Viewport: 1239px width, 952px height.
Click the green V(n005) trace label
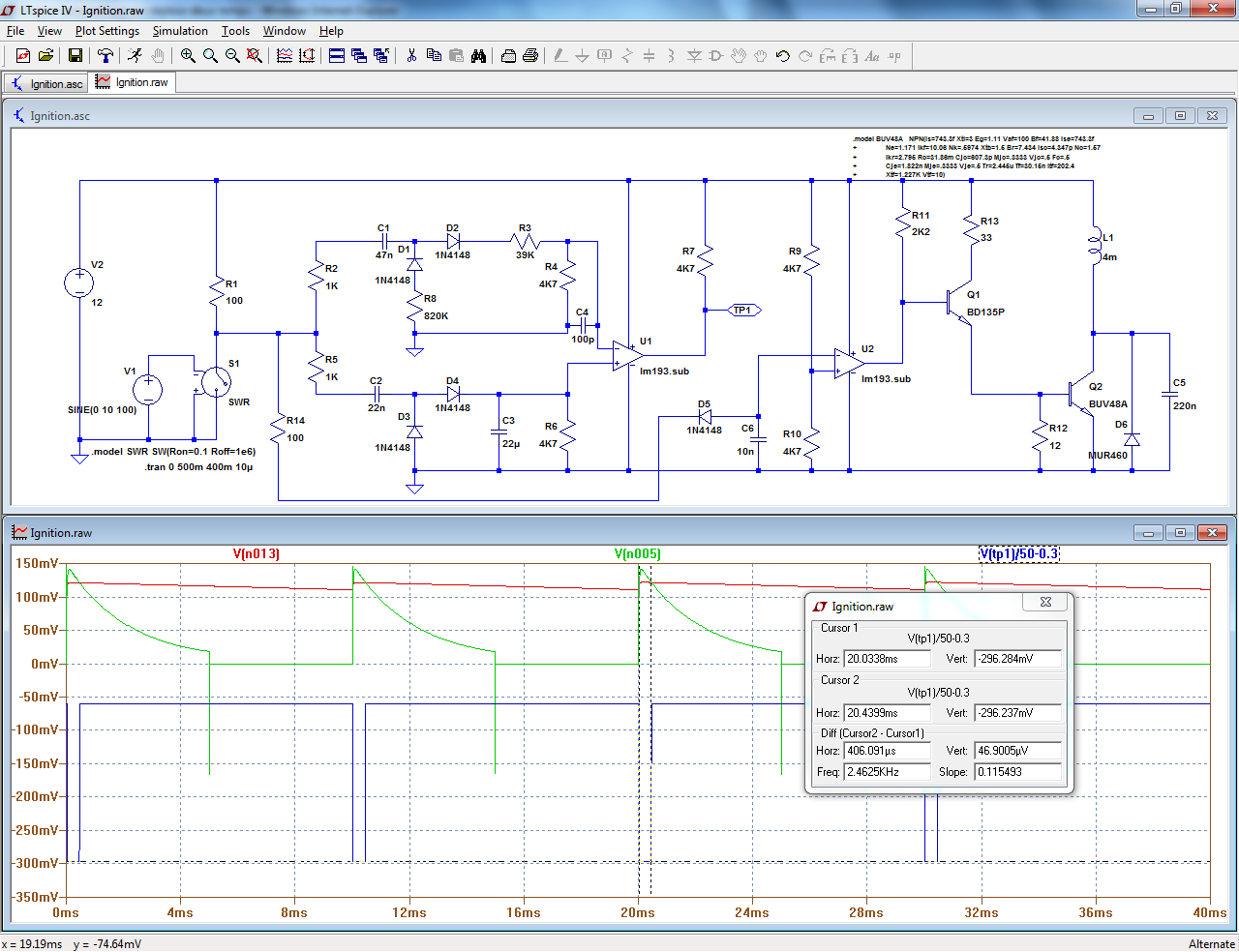[638, 554]
